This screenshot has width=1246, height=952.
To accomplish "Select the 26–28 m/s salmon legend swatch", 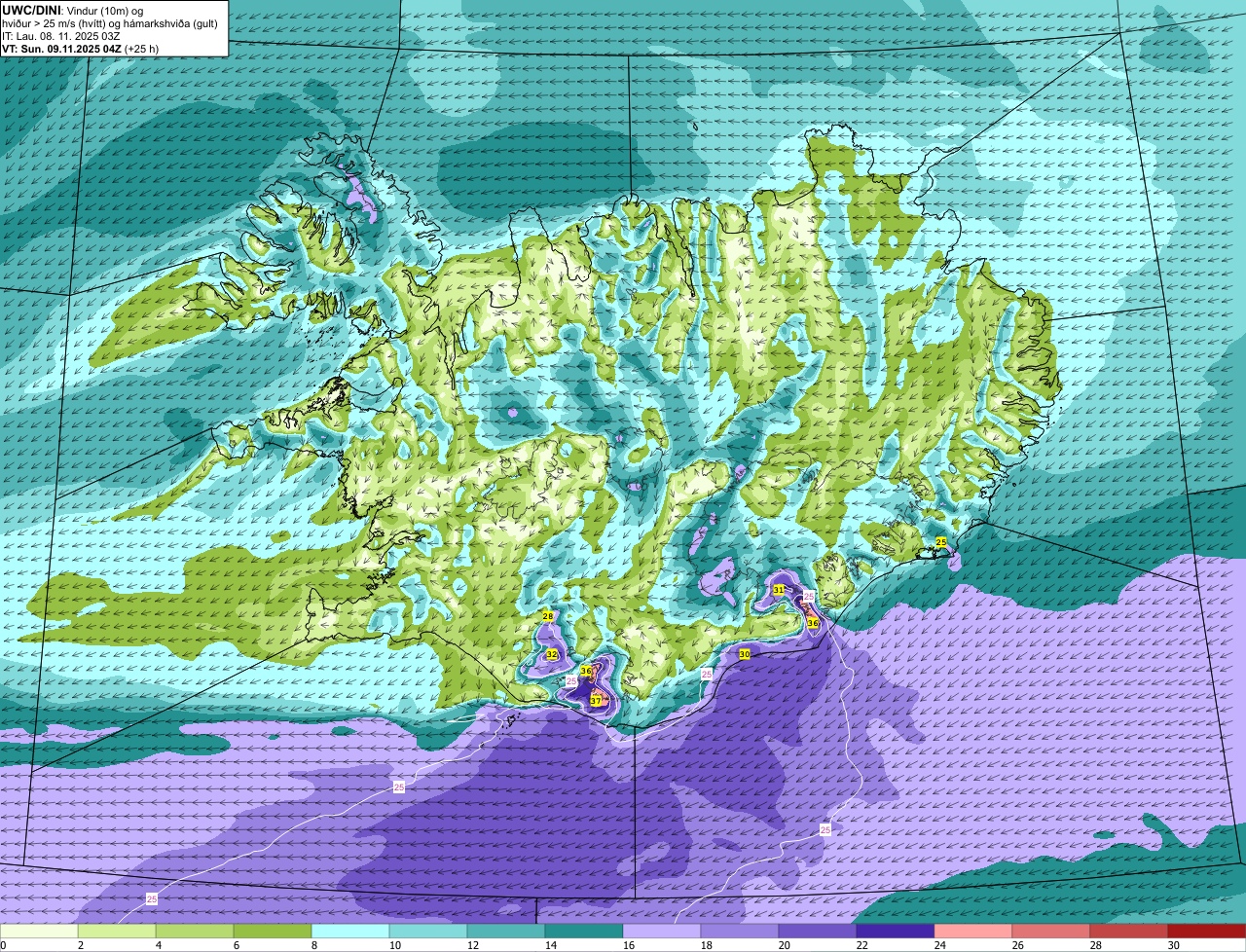I will pyautogui.click(x=1051, y=931).
